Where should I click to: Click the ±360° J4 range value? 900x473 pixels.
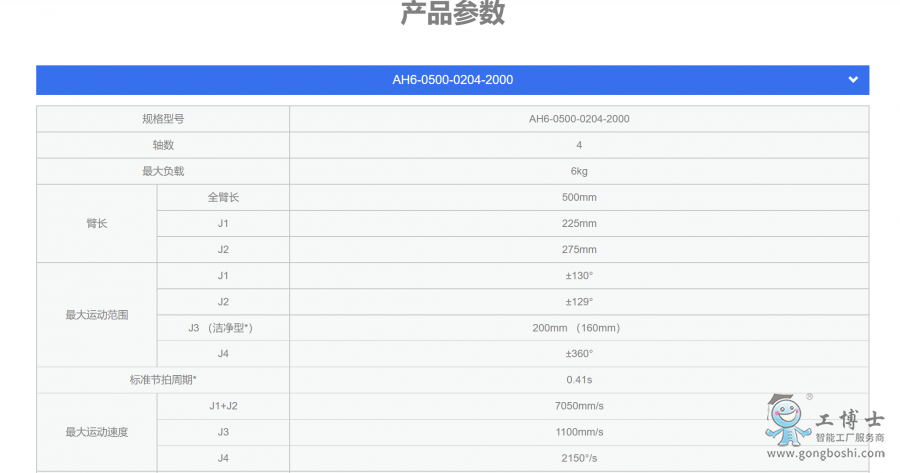[579, 354]
